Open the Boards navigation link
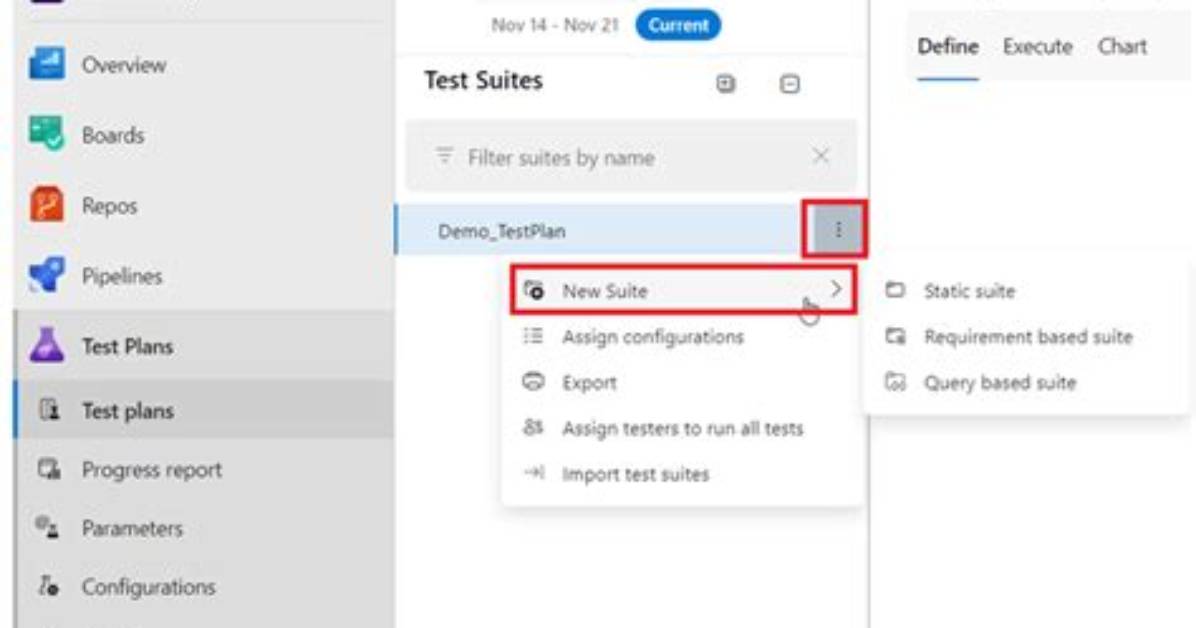Image resolution: width=1196 pixels, height=628 pixels. coord(113,135)
